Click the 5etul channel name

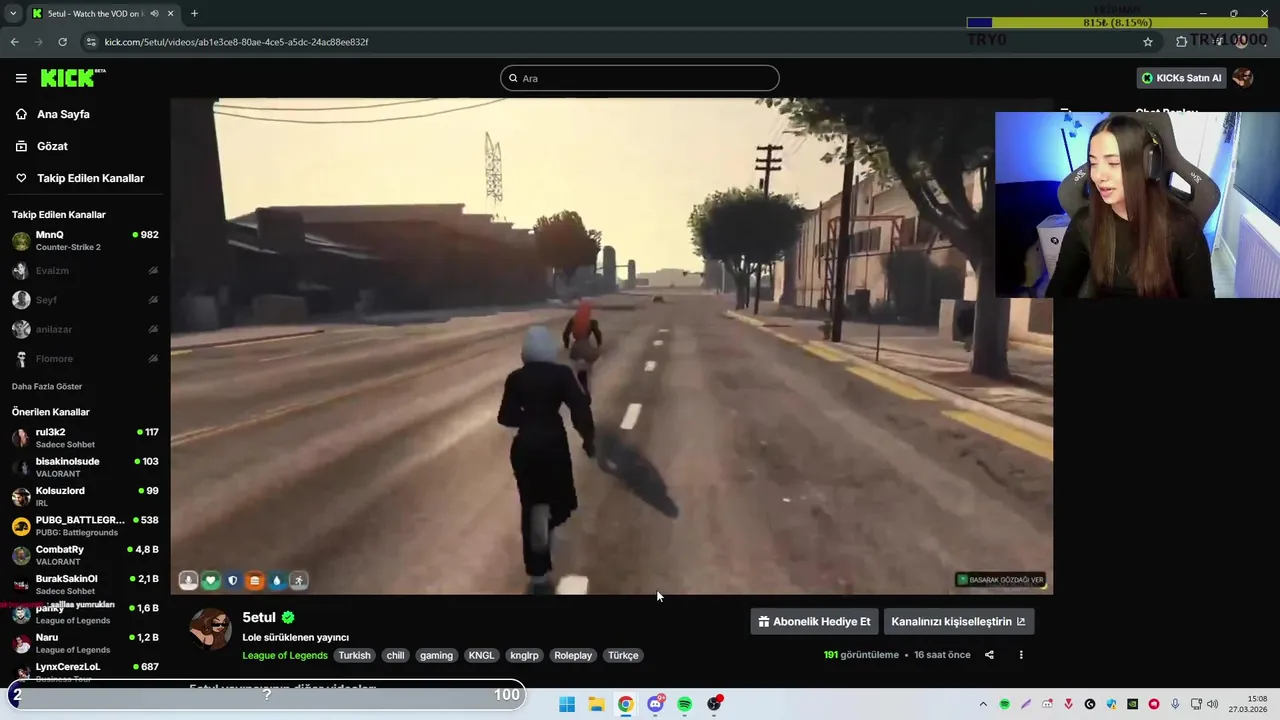(259, 617)
